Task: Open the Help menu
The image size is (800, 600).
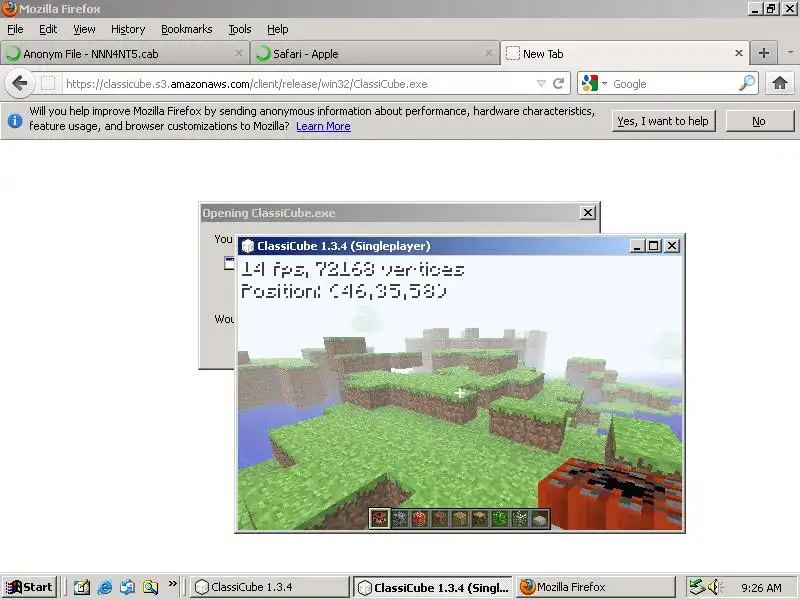Action: (x=278, y=29)
